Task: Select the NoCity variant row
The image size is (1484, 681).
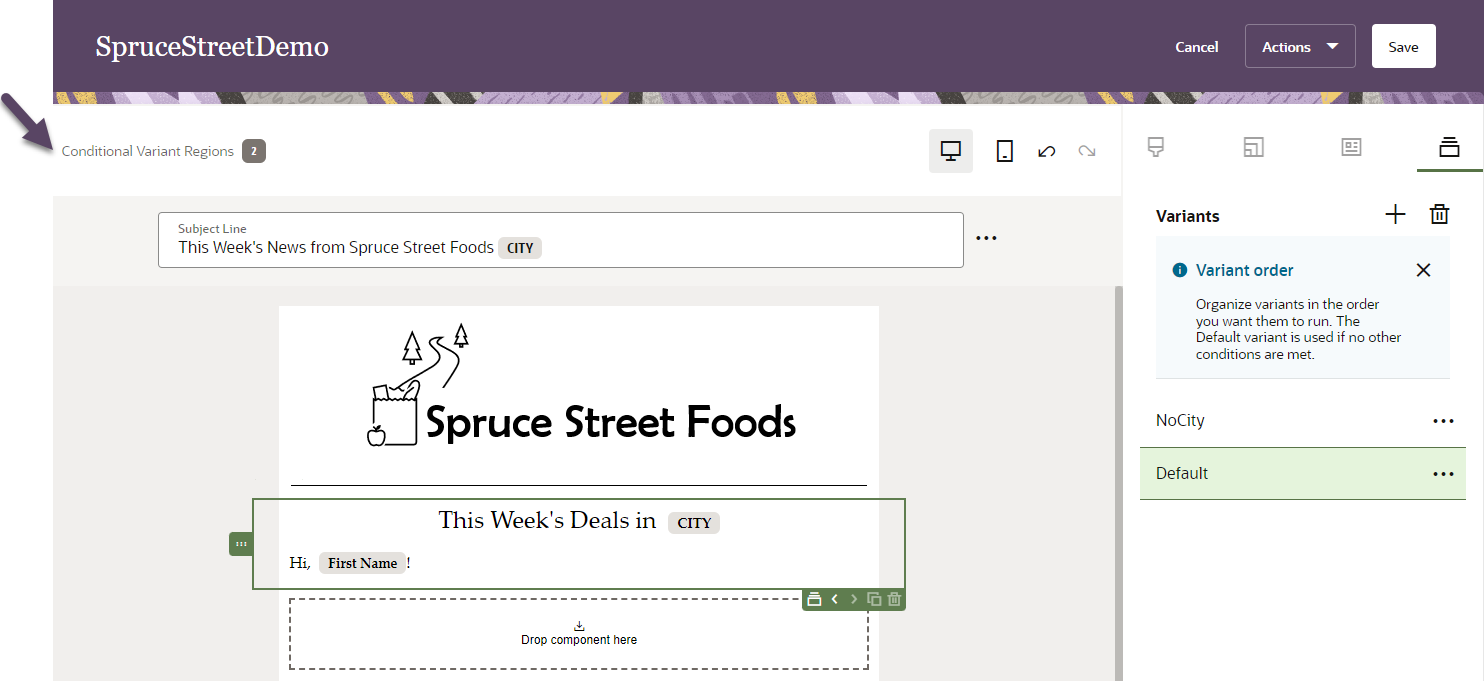Action: (1303, 421)
